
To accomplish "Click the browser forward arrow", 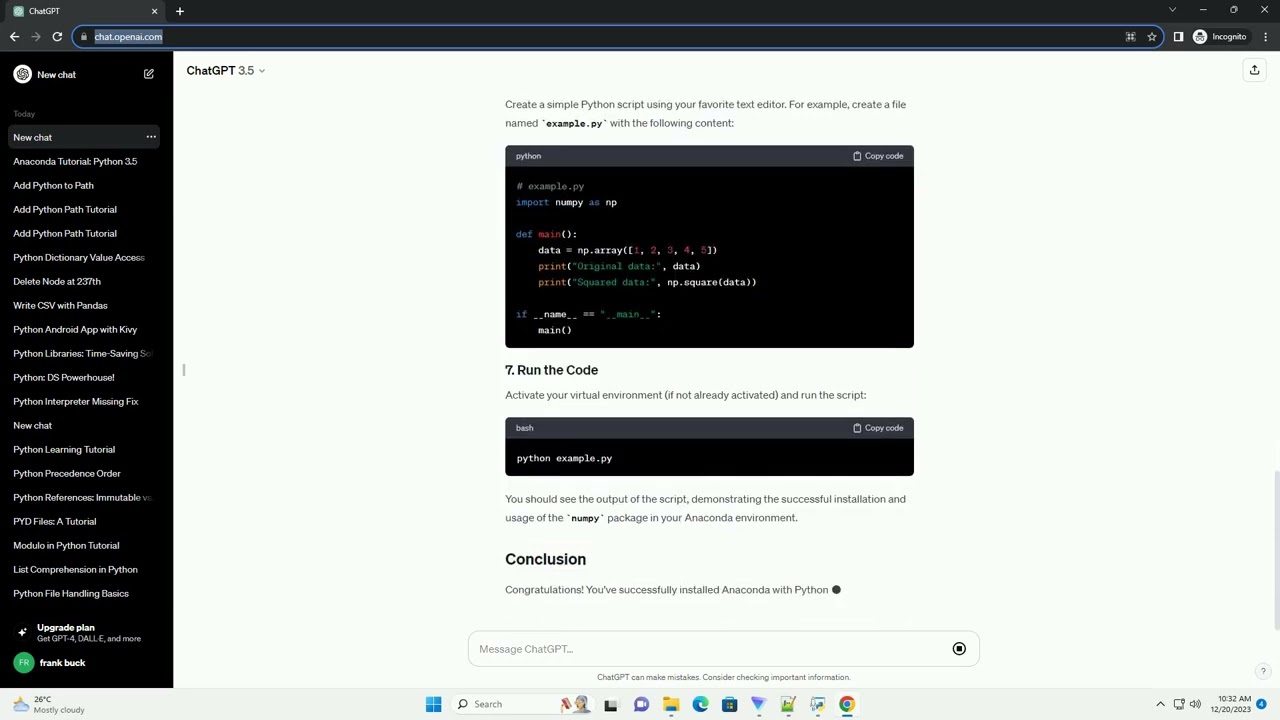I will click(x=36, y=37).
